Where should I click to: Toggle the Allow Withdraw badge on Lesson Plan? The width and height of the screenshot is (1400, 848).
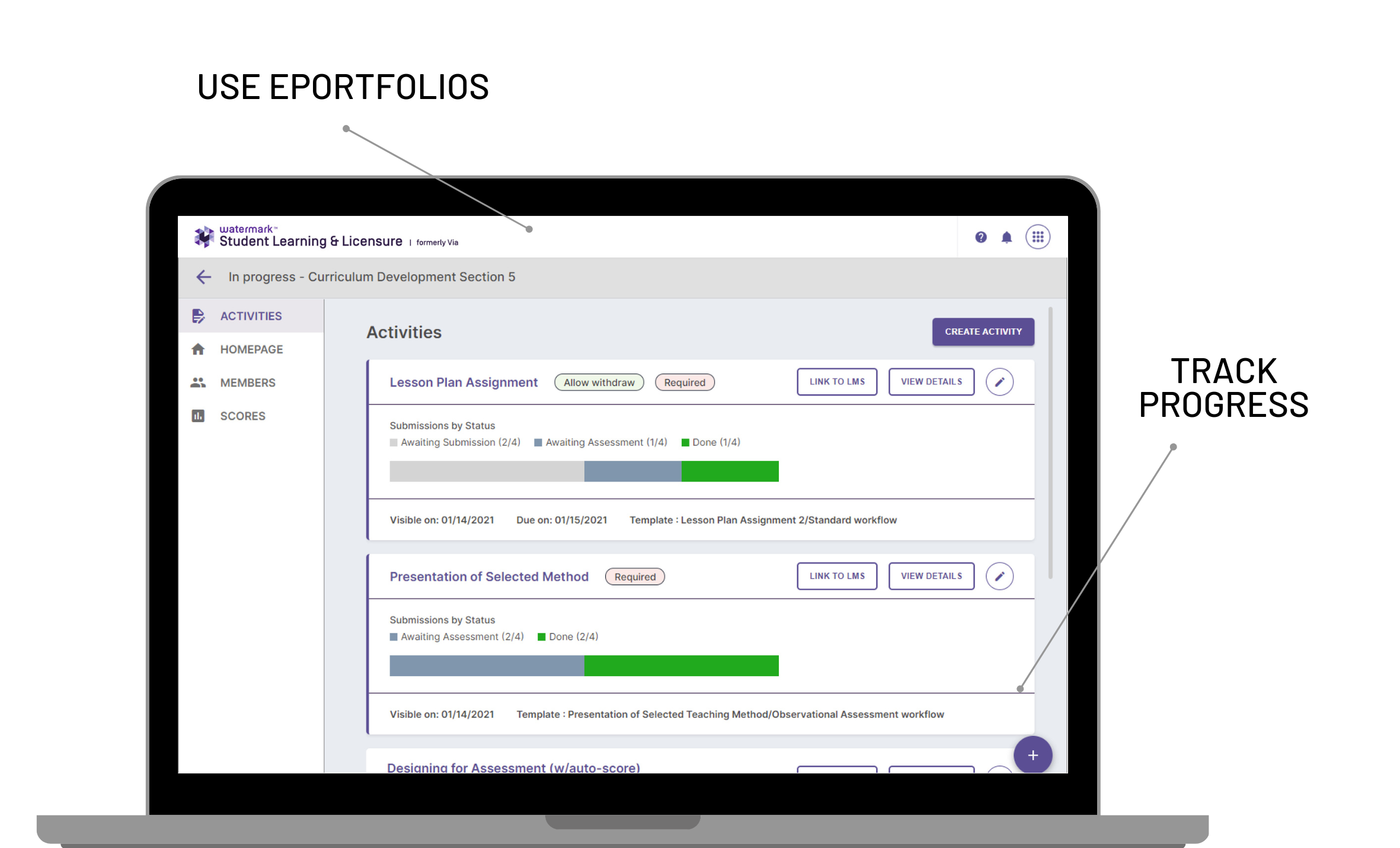point(598,382)
